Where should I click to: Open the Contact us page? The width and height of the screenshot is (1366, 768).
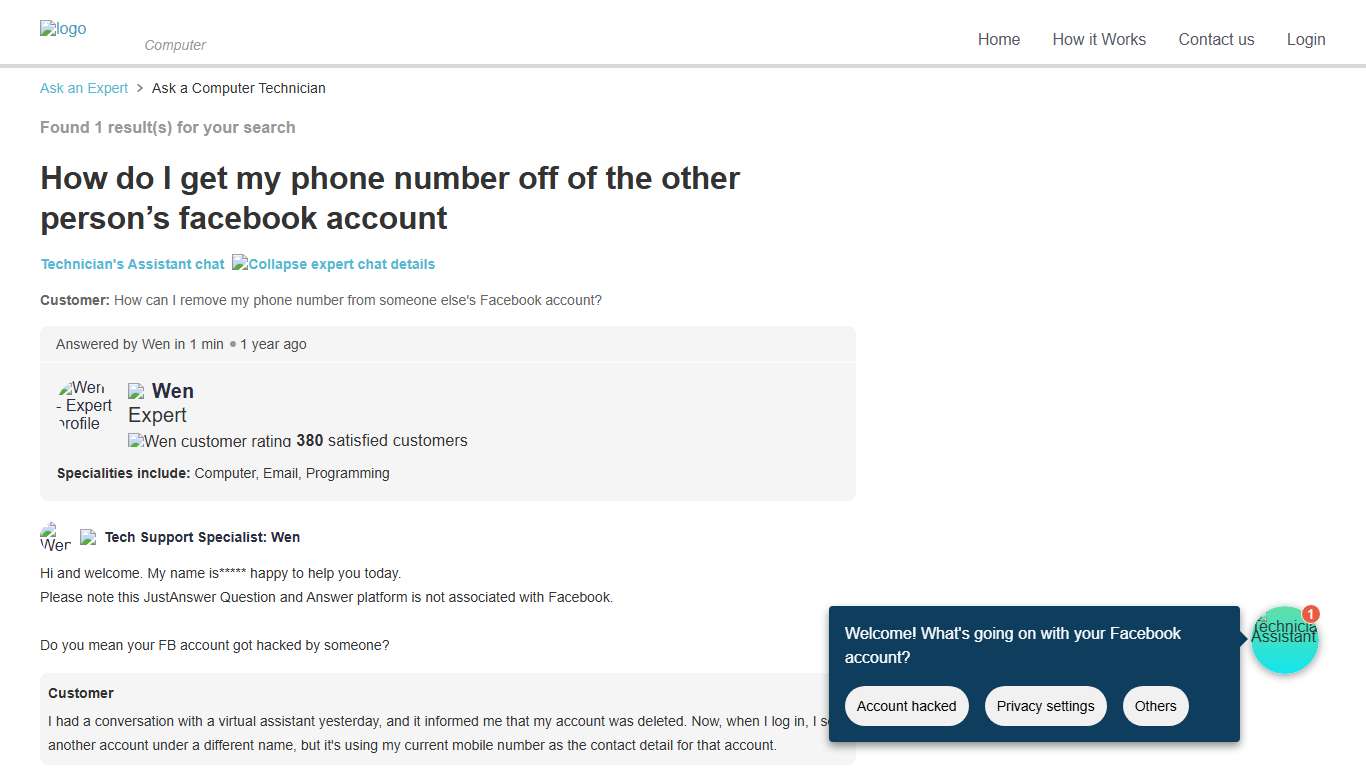click(1216, 40)
